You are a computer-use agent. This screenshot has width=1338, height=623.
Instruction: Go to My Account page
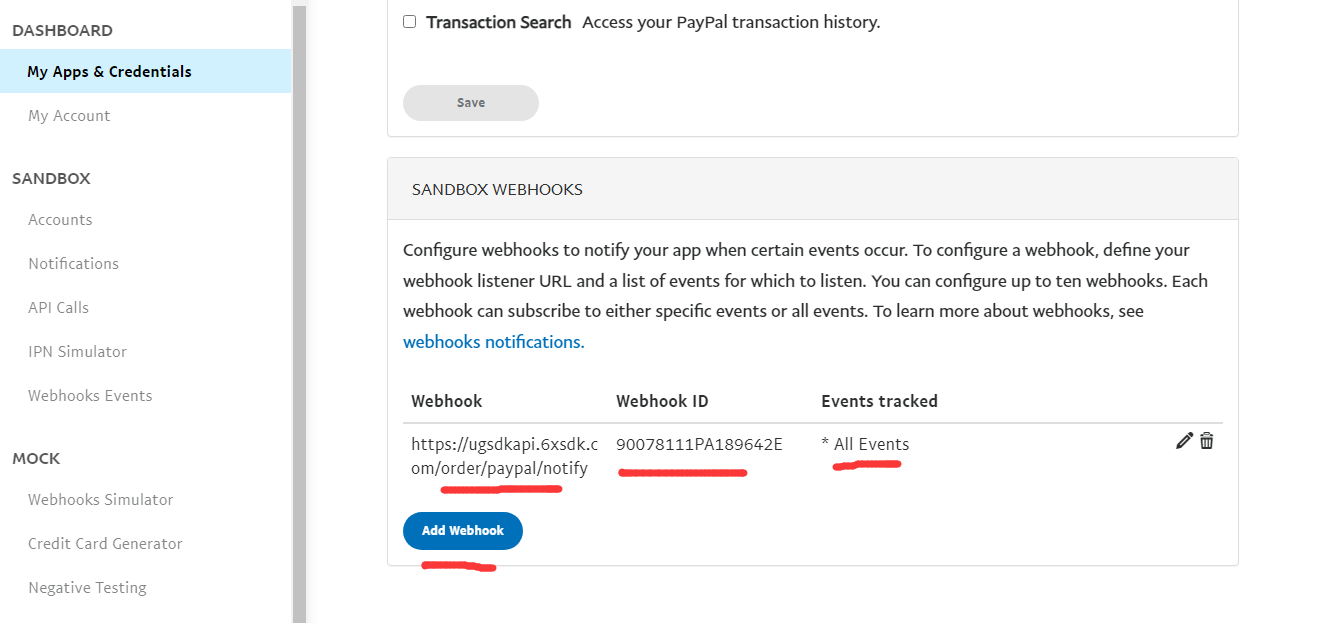point(69,116)
